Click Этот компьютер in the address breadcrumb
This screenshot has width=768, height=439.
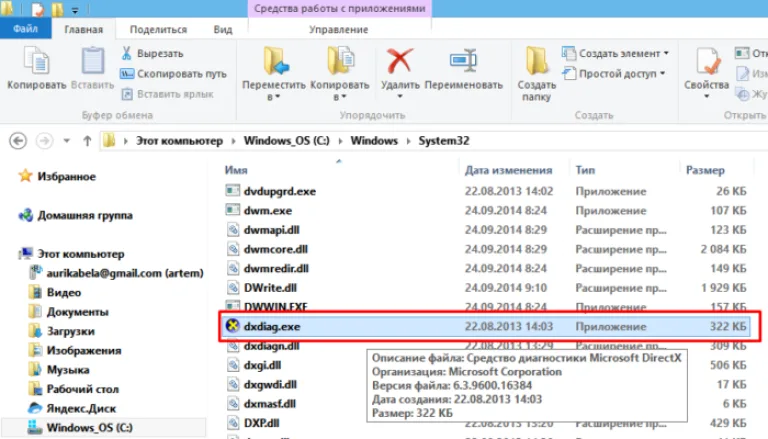[179, 141]
